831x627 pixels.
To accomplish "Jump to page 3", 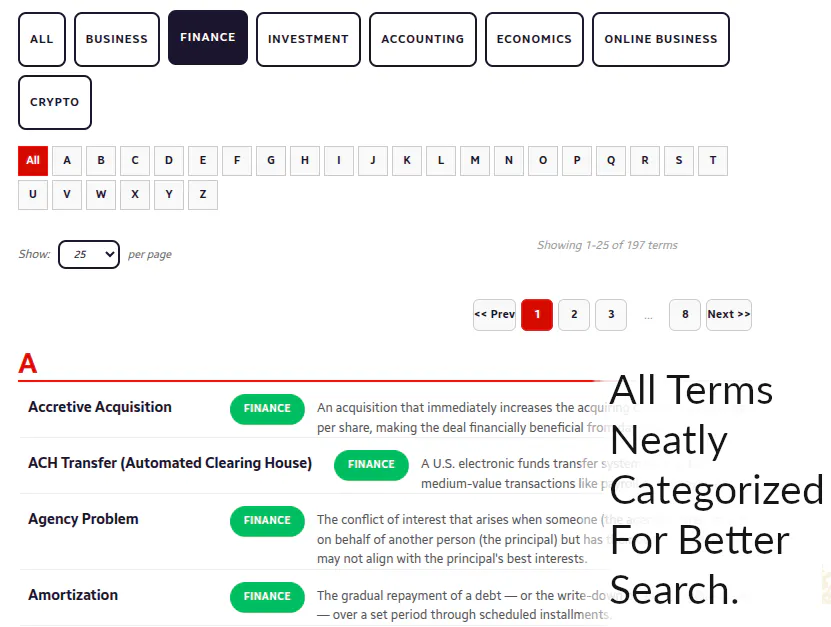I will pos(611,315).
